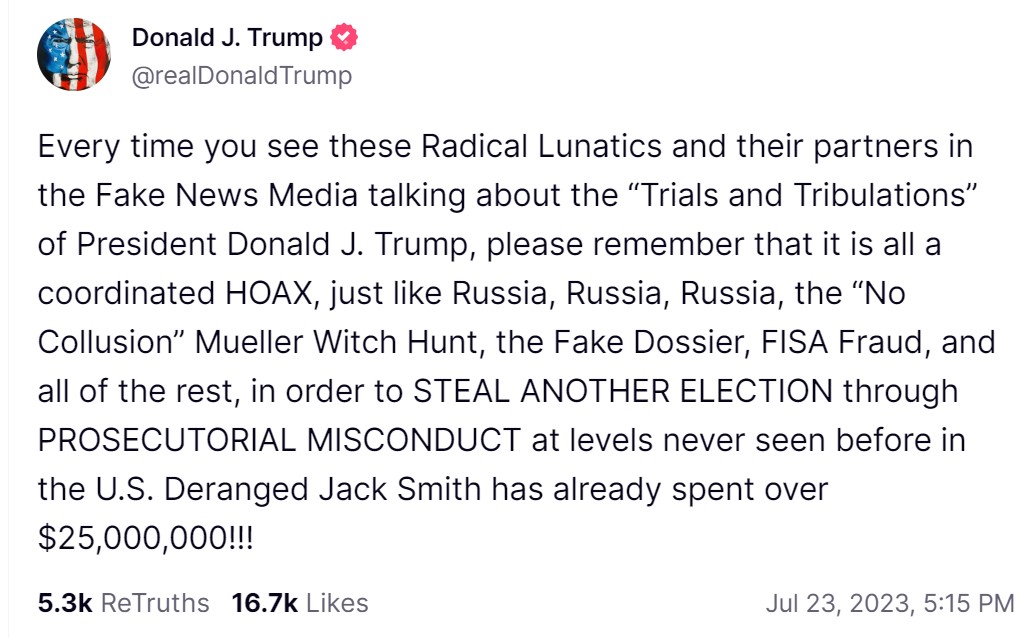1032x638 pixels.
Task: Click the $25,000,000!!! text in the post
Action: [x=146, y=538]
